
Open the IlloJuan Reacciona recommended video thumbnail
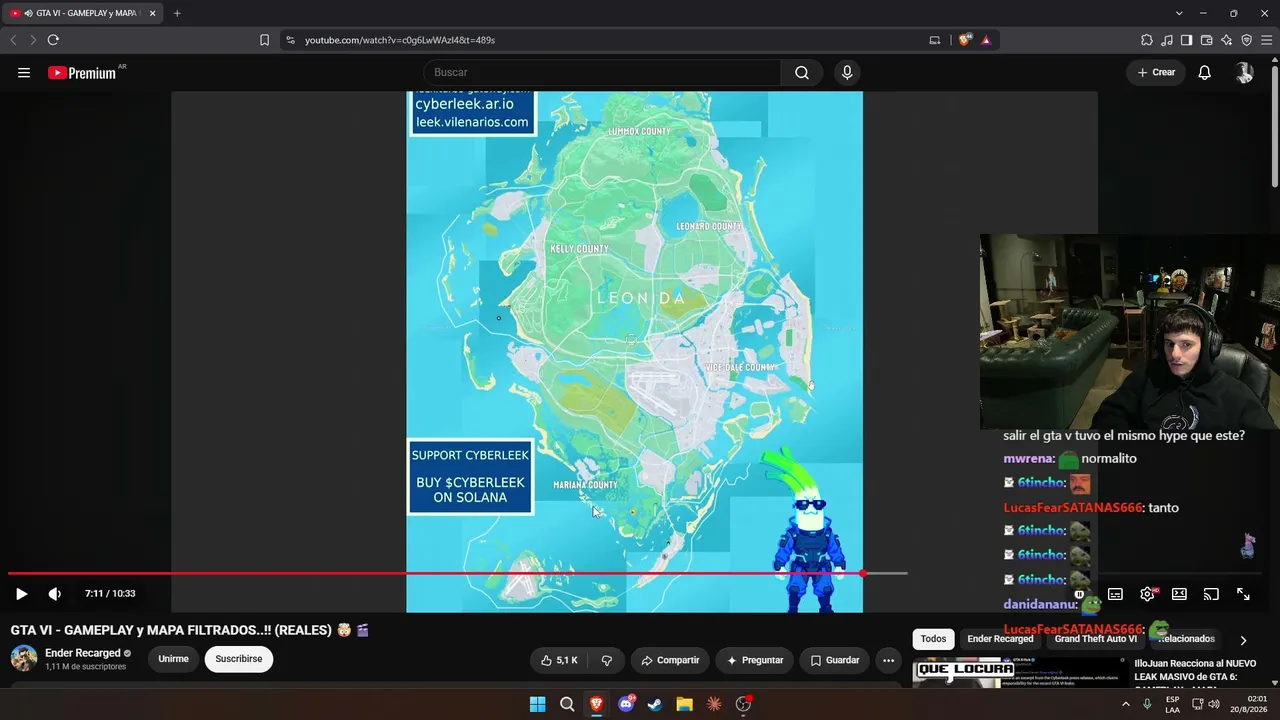1019,672
